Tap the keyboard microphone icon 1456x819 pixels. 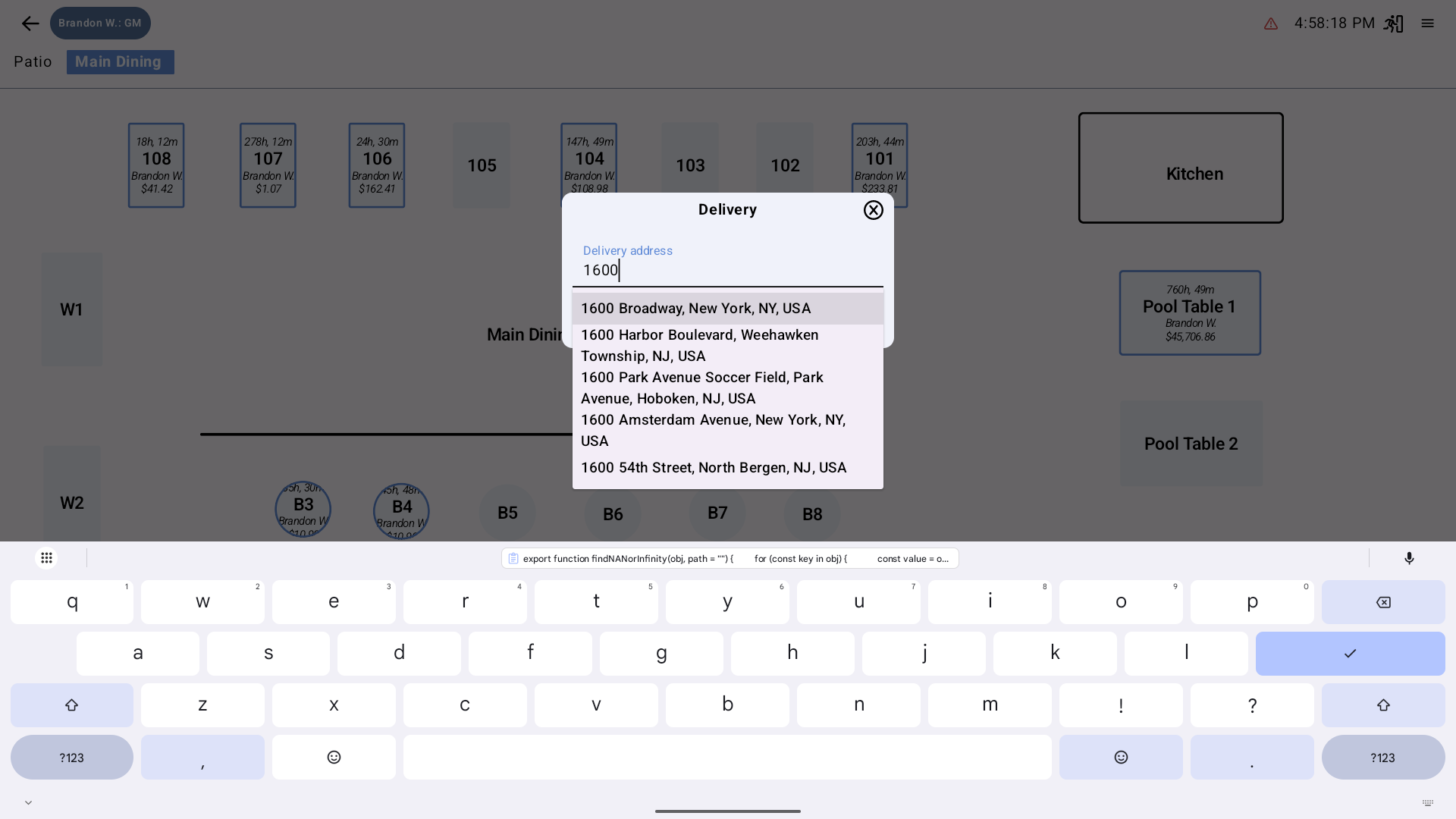tap(1409, 558)
